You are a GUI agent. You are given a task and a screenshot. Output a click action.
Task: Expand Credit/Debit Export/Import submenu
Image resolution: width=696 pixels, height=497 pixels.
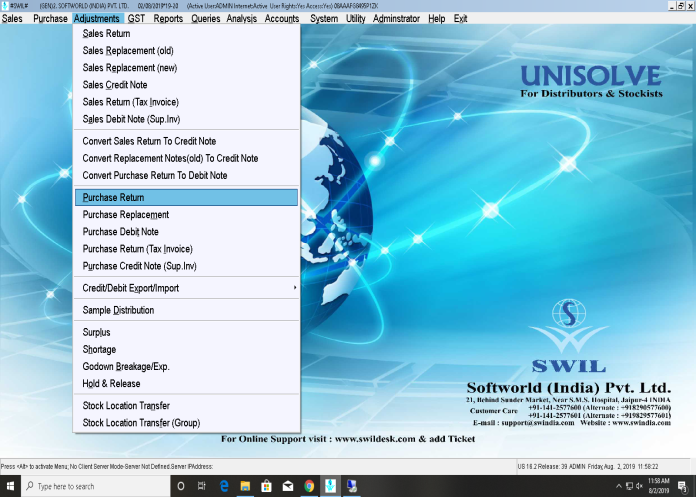pyautogui.click(x=186, y=288)
